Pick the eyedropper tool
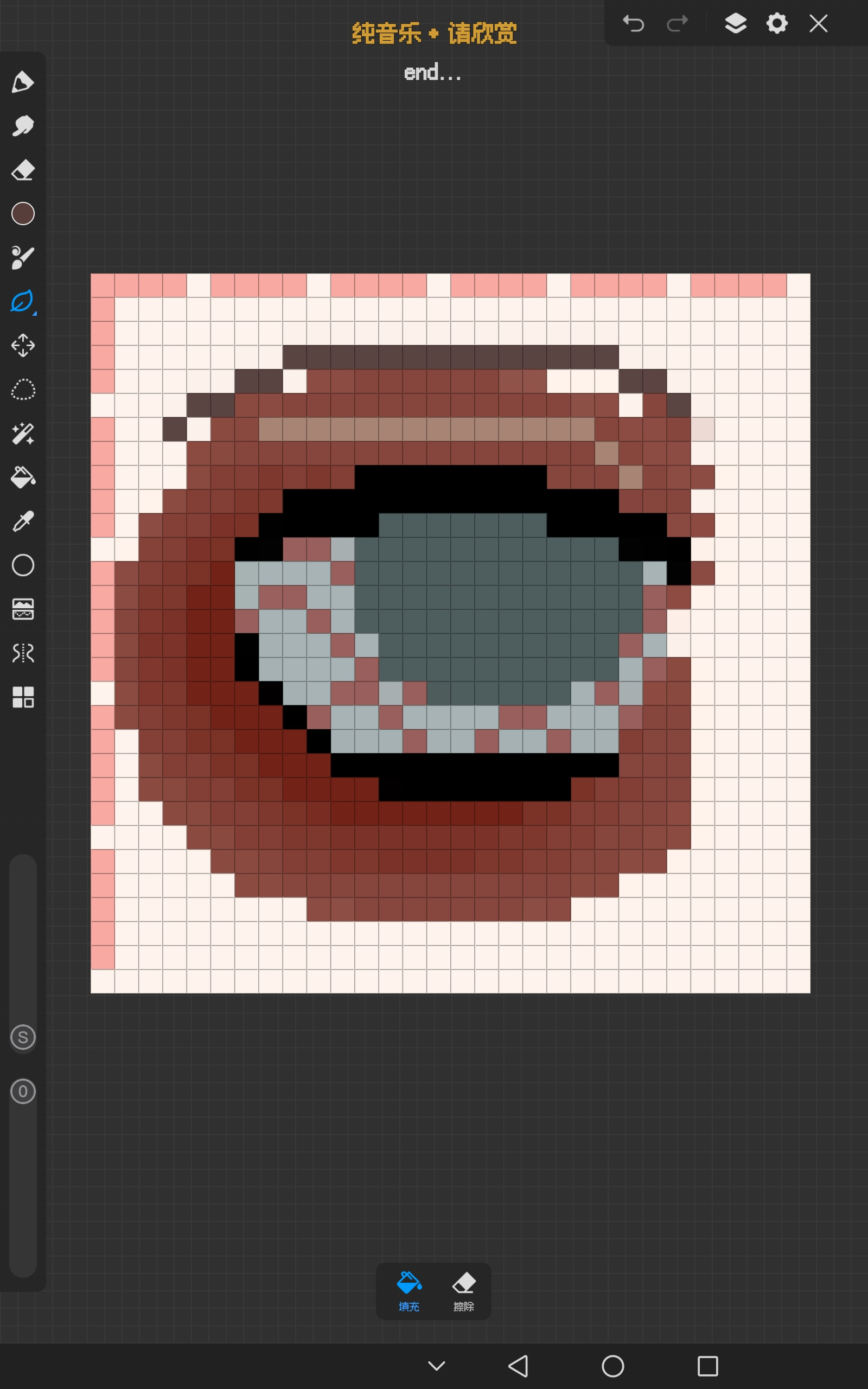Screen dimensions: 868x1389 tap(23, 521)
